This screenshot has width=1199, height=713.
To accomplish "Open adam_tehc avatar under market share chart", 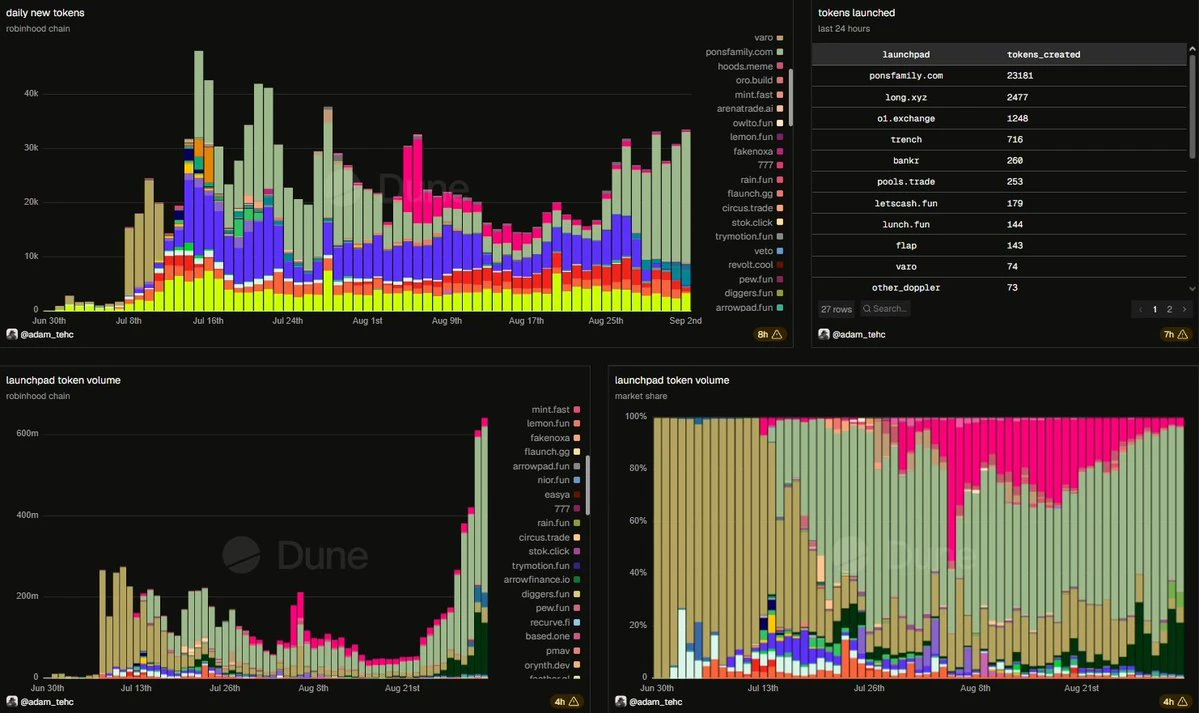I will 620,702.
